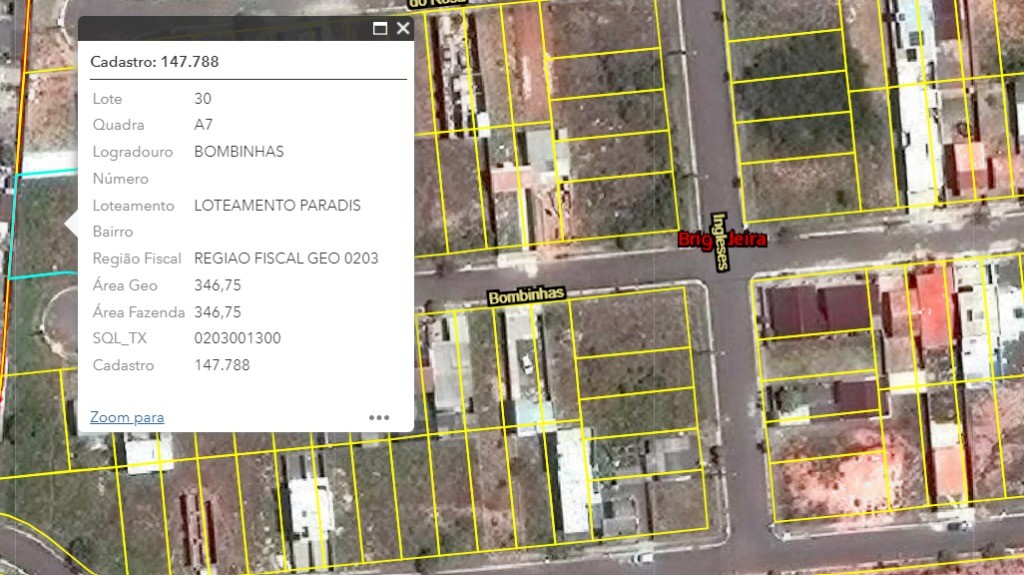Select the value 'REGIAO FISCAL GEO 0203'
The width and height of the screenshot is (1024, 575).
(x=286, y=258)
